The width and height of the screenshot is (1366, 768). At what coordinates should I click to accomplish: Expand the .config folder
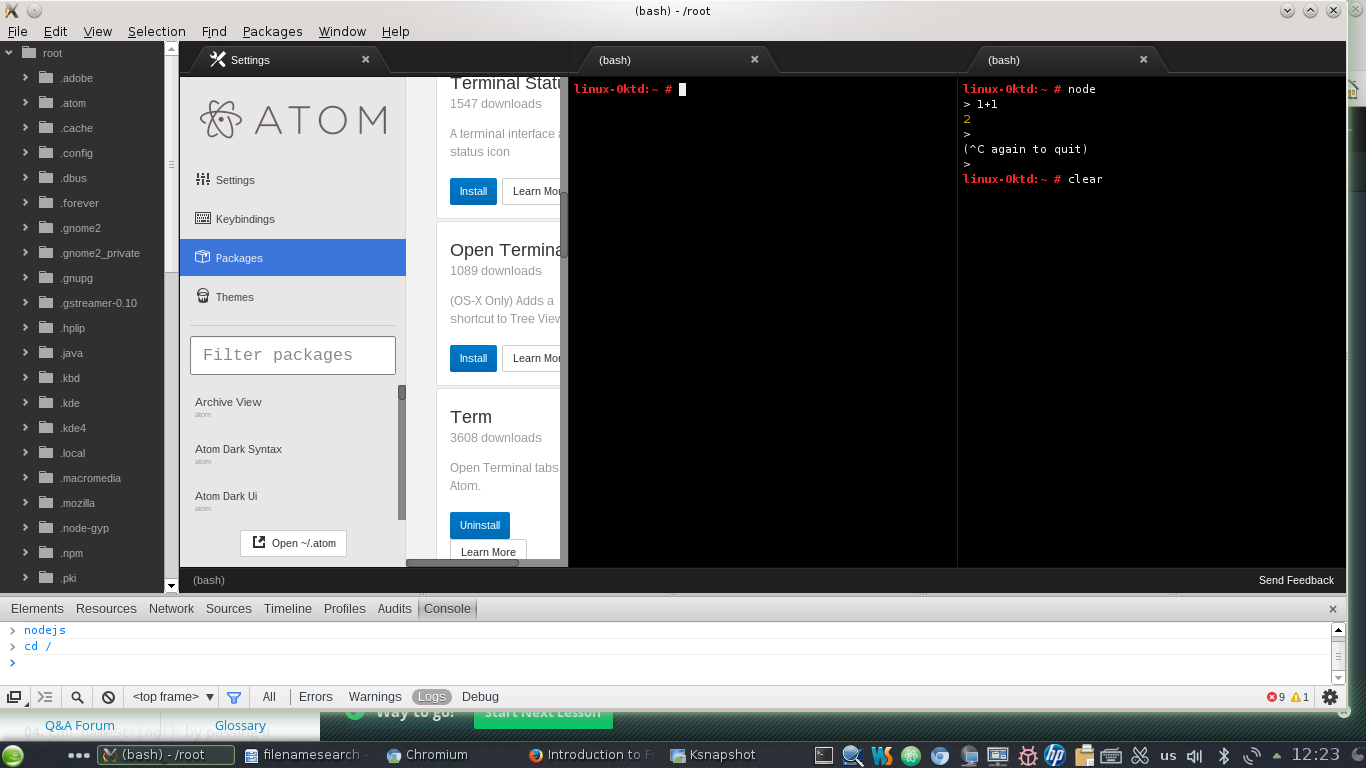[26, 153]
